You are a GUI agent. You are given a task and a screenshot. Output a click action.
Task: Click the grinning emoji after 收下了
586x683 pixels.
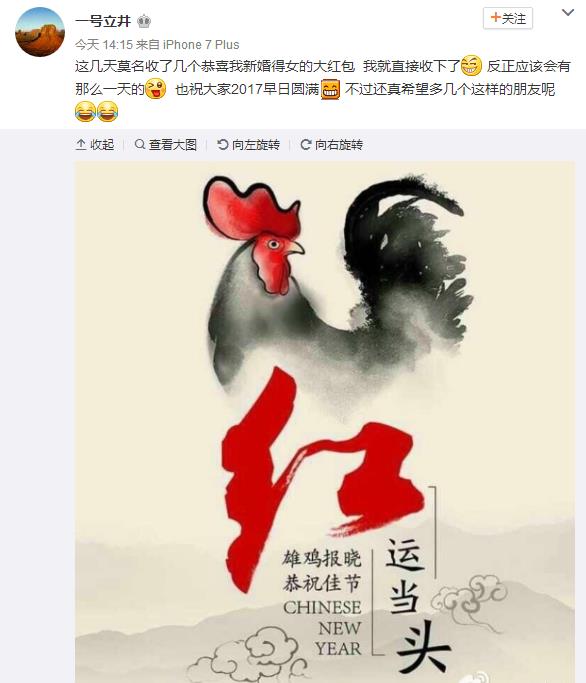(471, 66)
